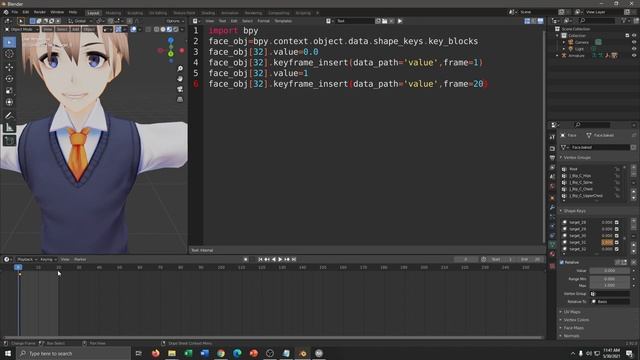
Task: Expand the Light item in the outliner
Action: click(564, 49)
